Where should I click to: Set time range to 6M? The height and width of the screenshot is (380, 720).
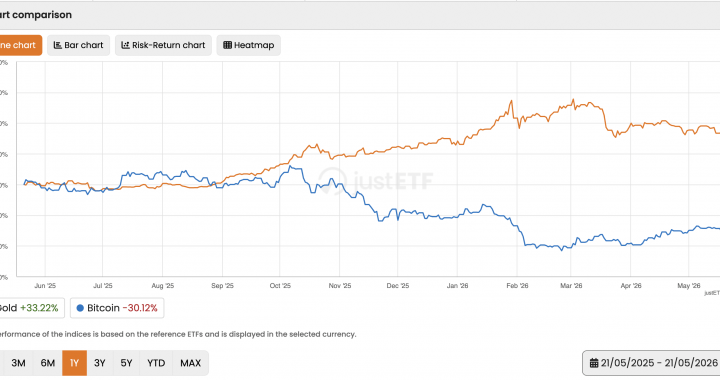coord(48,363)
